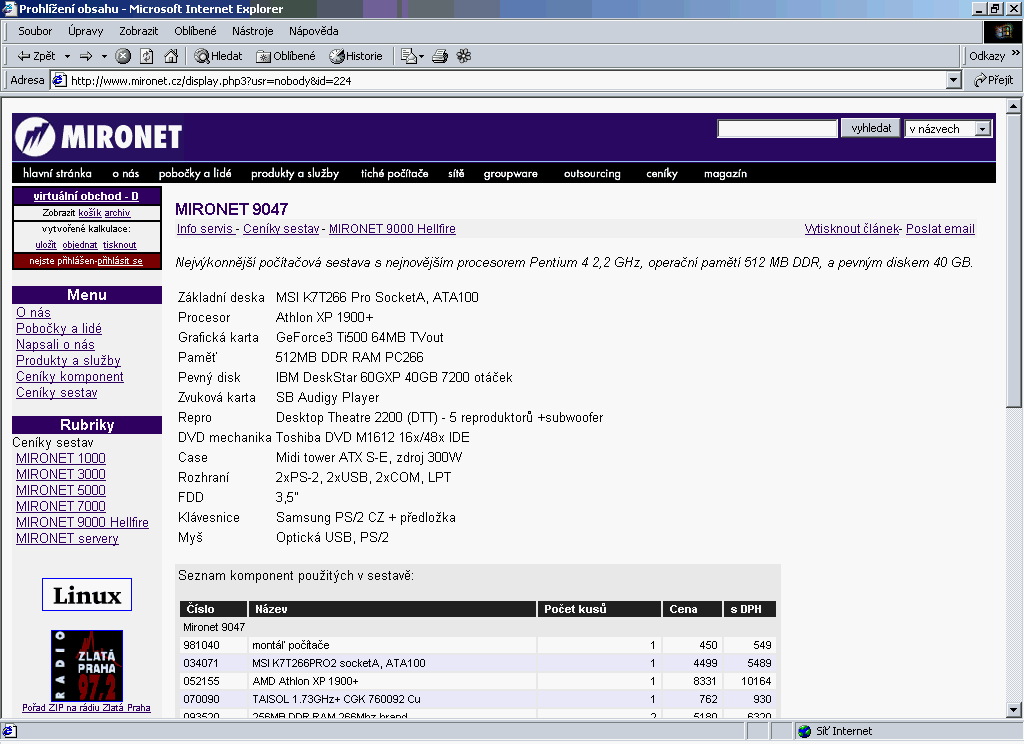Click the Forward arrow toolbar button

86,56
